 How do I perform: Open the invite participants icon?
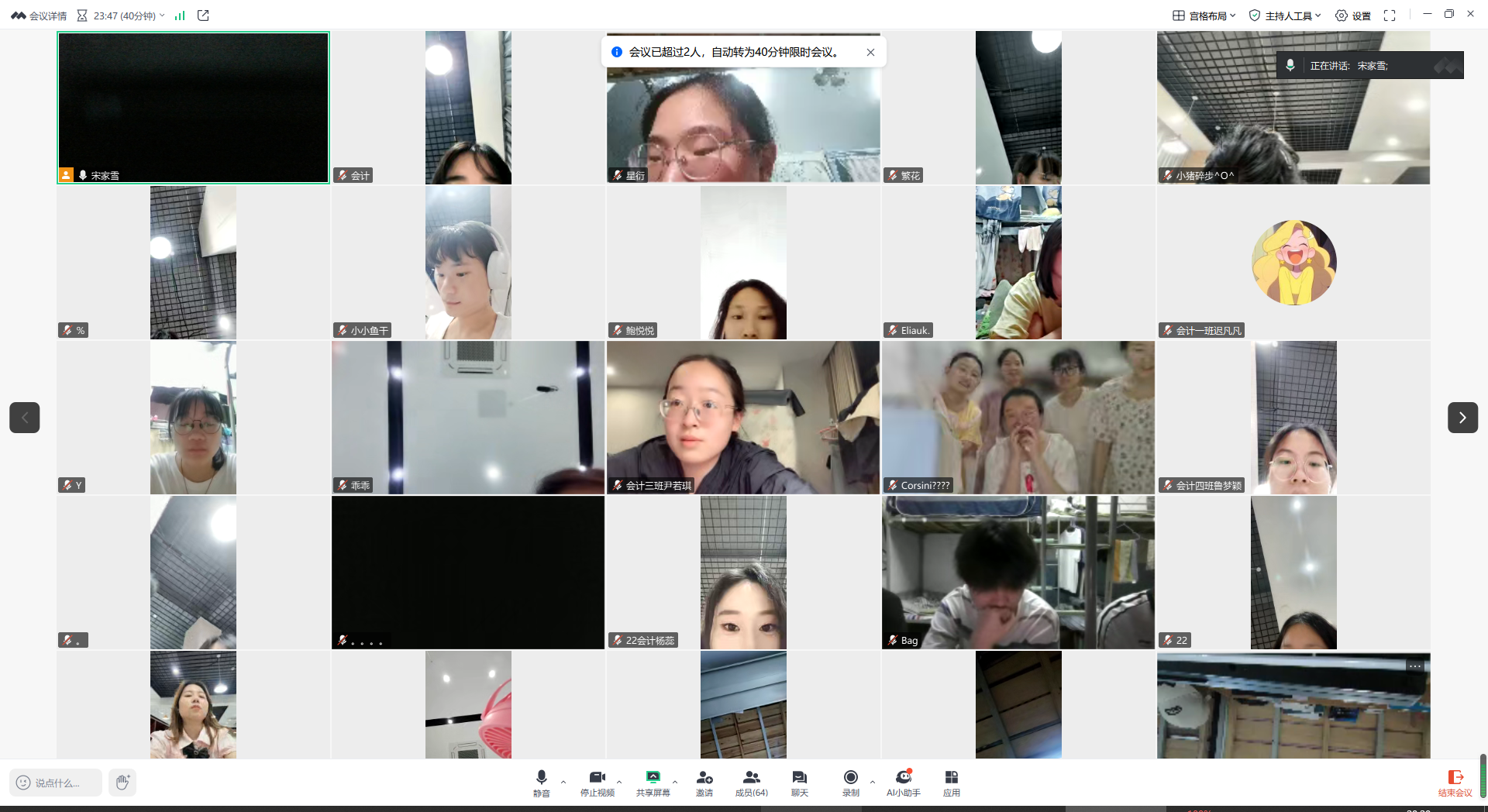704,782
